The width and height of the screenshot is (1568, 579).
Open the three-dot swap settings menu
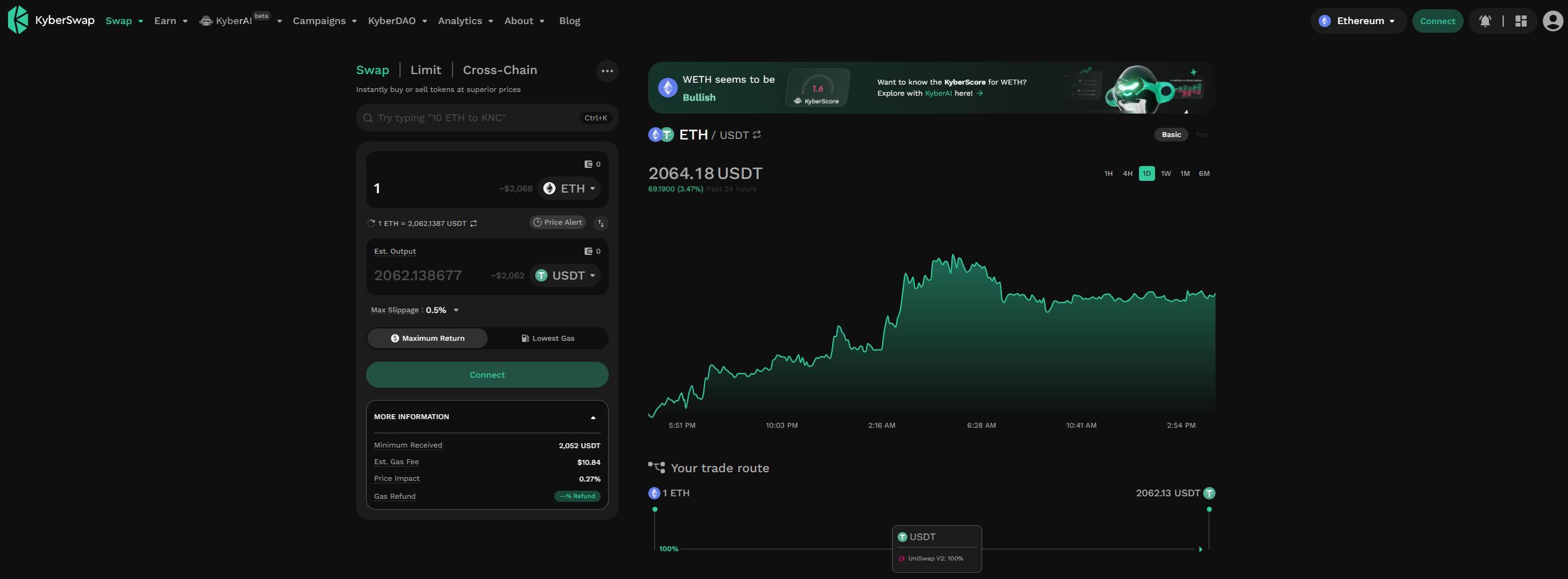(x=607, y=71)
